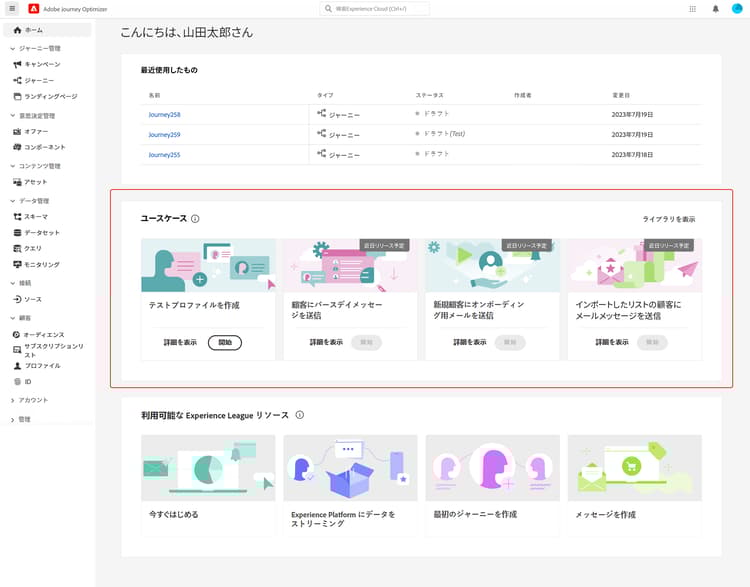Open the hamburger menu in the top bar
Viewport: 750px width, 587px height.
pyautogui.click(x=12, y=8)
